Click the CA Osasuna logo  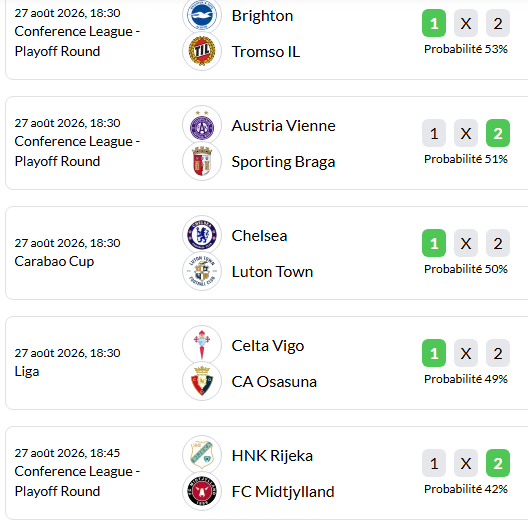pyautogui.click(x=202, y=381)
